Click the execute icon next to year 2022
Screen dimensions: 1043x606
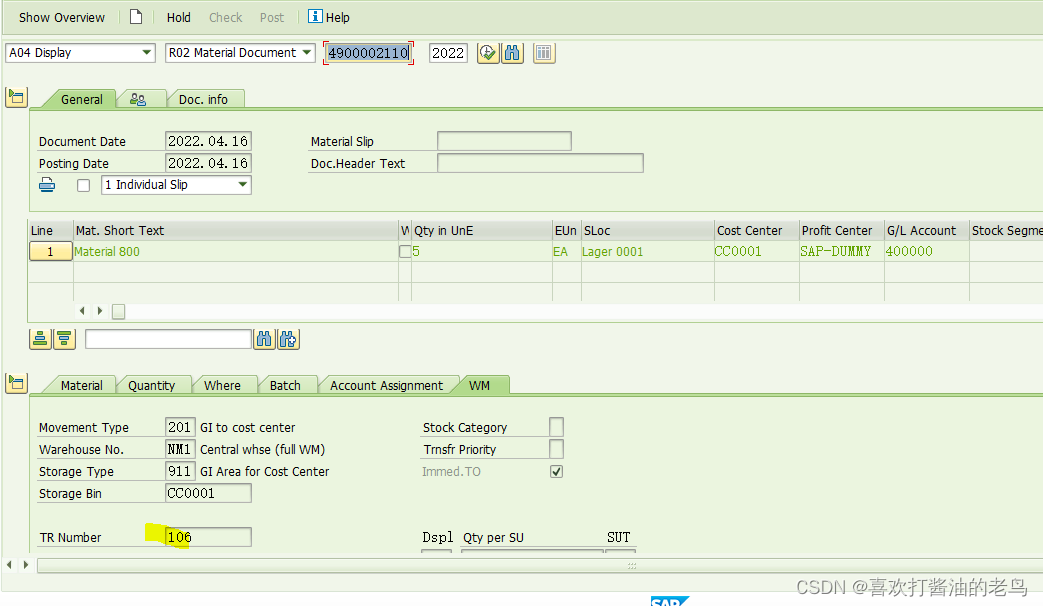(x=488, y=53)
